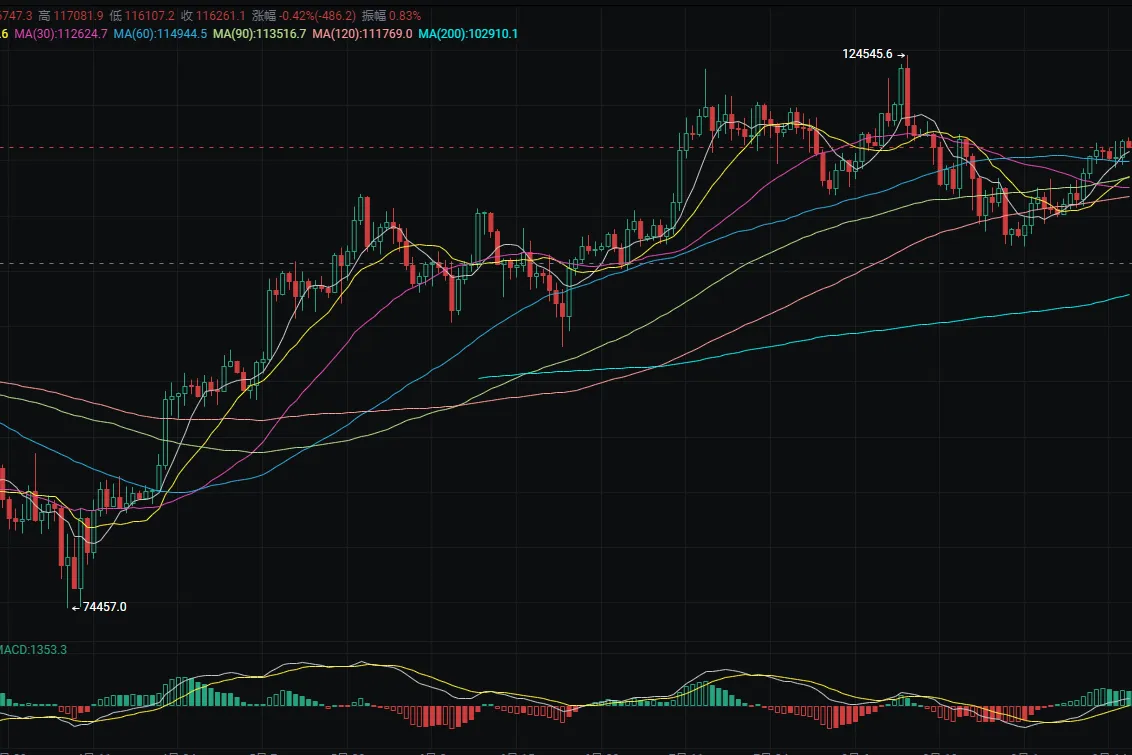Click the 124545.6 high price marker
1132x755 pixels.
868,54
